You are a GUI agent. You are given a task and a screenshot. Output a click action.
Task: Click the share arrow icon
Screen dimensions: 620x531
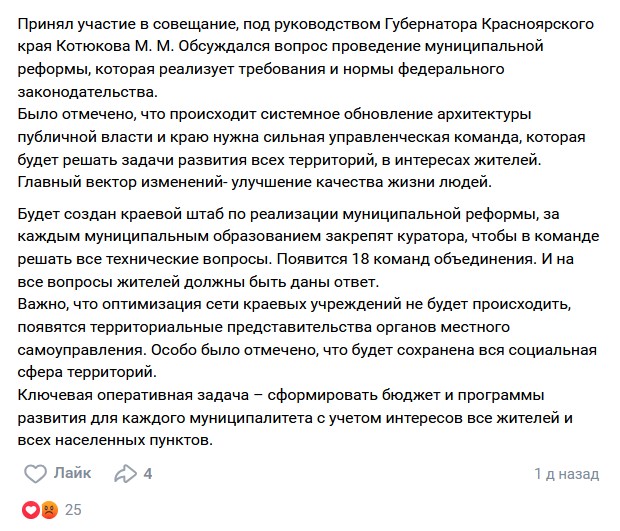[x=126, y=473]
